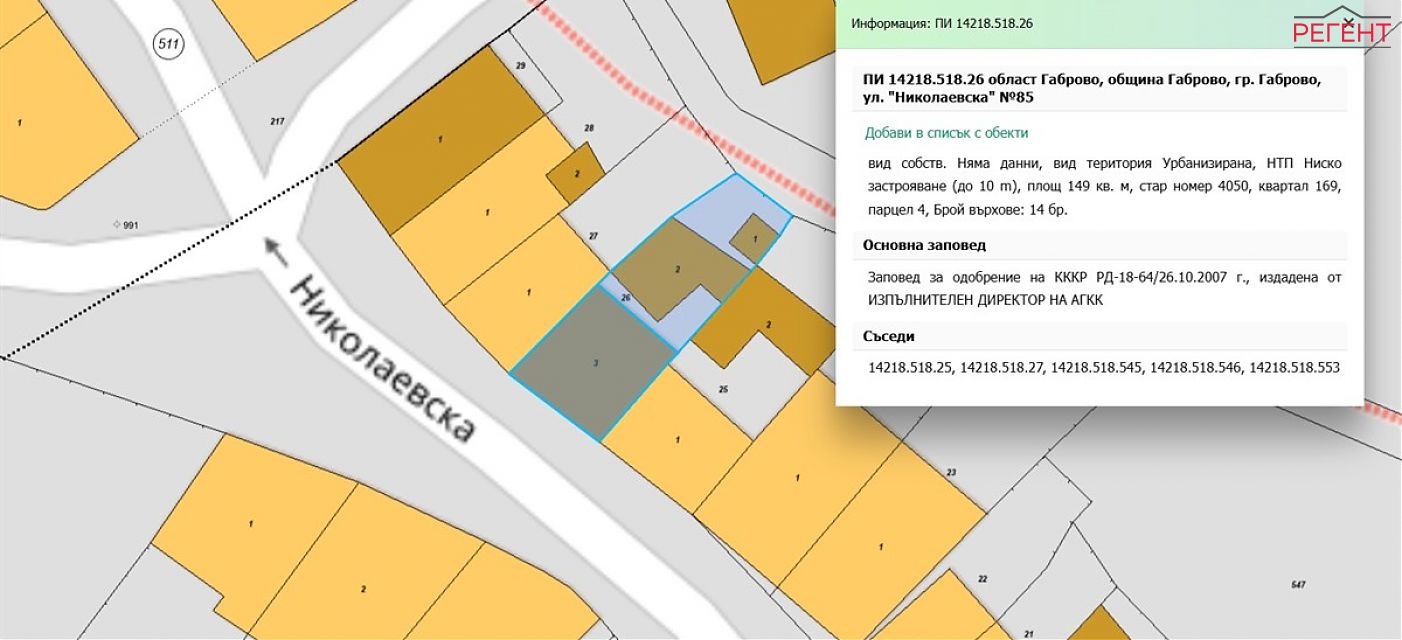
Task: Click the small dark building near label 28
Action: click(575, 173)
